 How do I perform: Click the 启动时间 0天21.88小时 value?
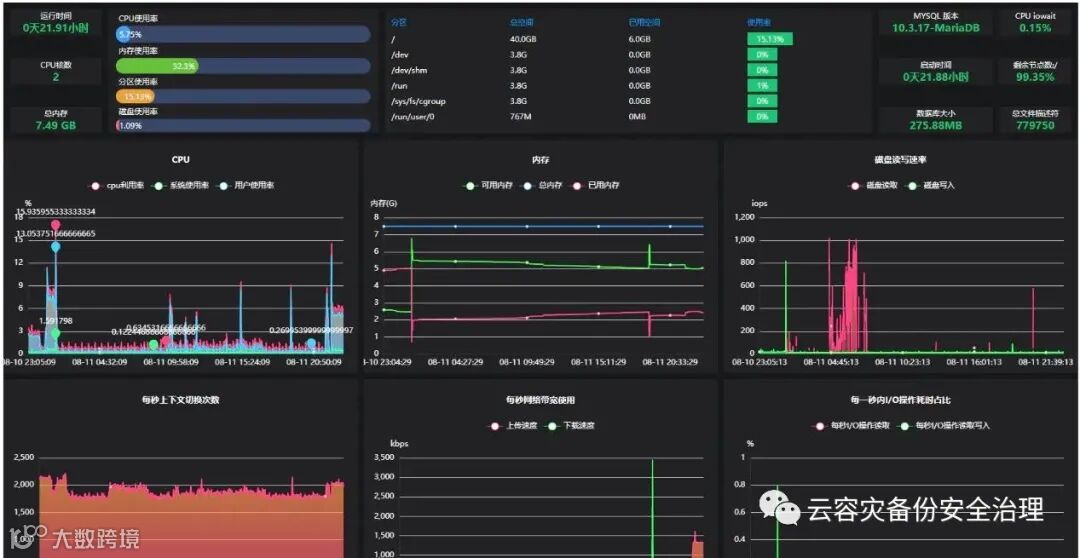(935, 77)
